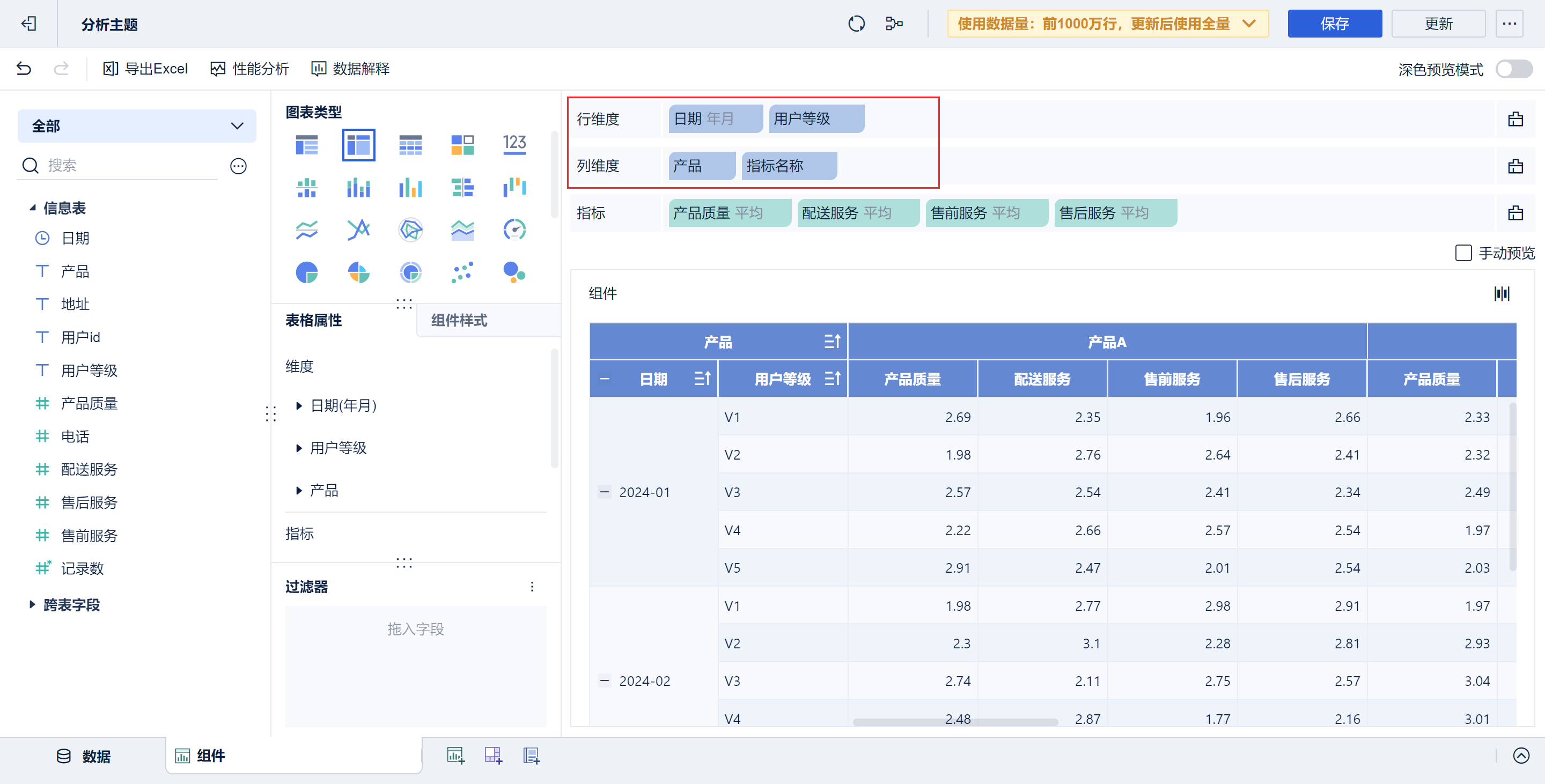Open the data lineage icon beside refresh
Screen dimensions: 1545x784
coord(894,24)
